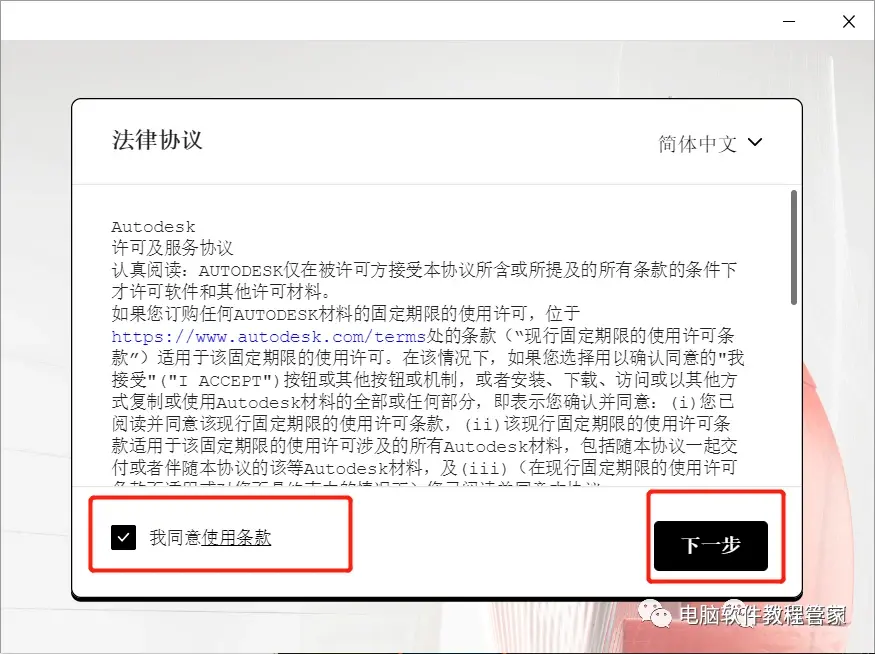Viewport: 875px width, 654px height.
Task: Click the 法律协议 dialog title
Action: [157, 140]
